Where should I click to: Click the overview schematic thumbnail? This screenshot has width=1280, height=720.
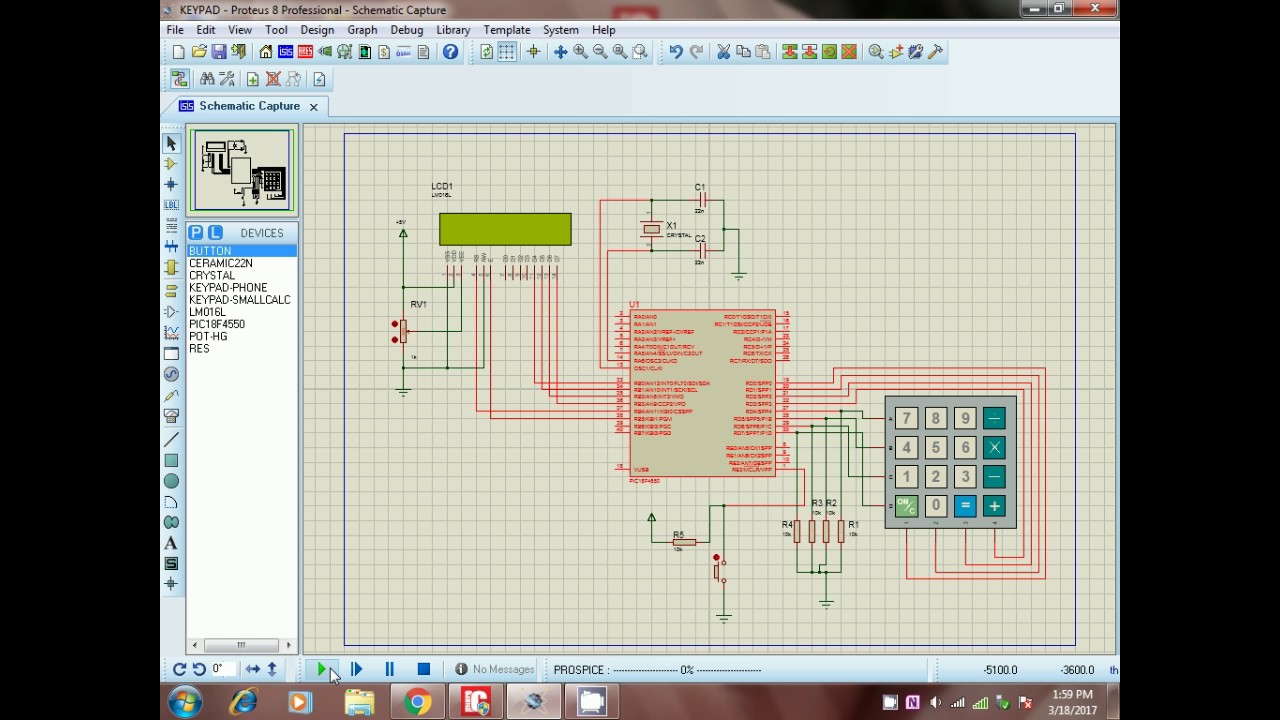point(242,170)
